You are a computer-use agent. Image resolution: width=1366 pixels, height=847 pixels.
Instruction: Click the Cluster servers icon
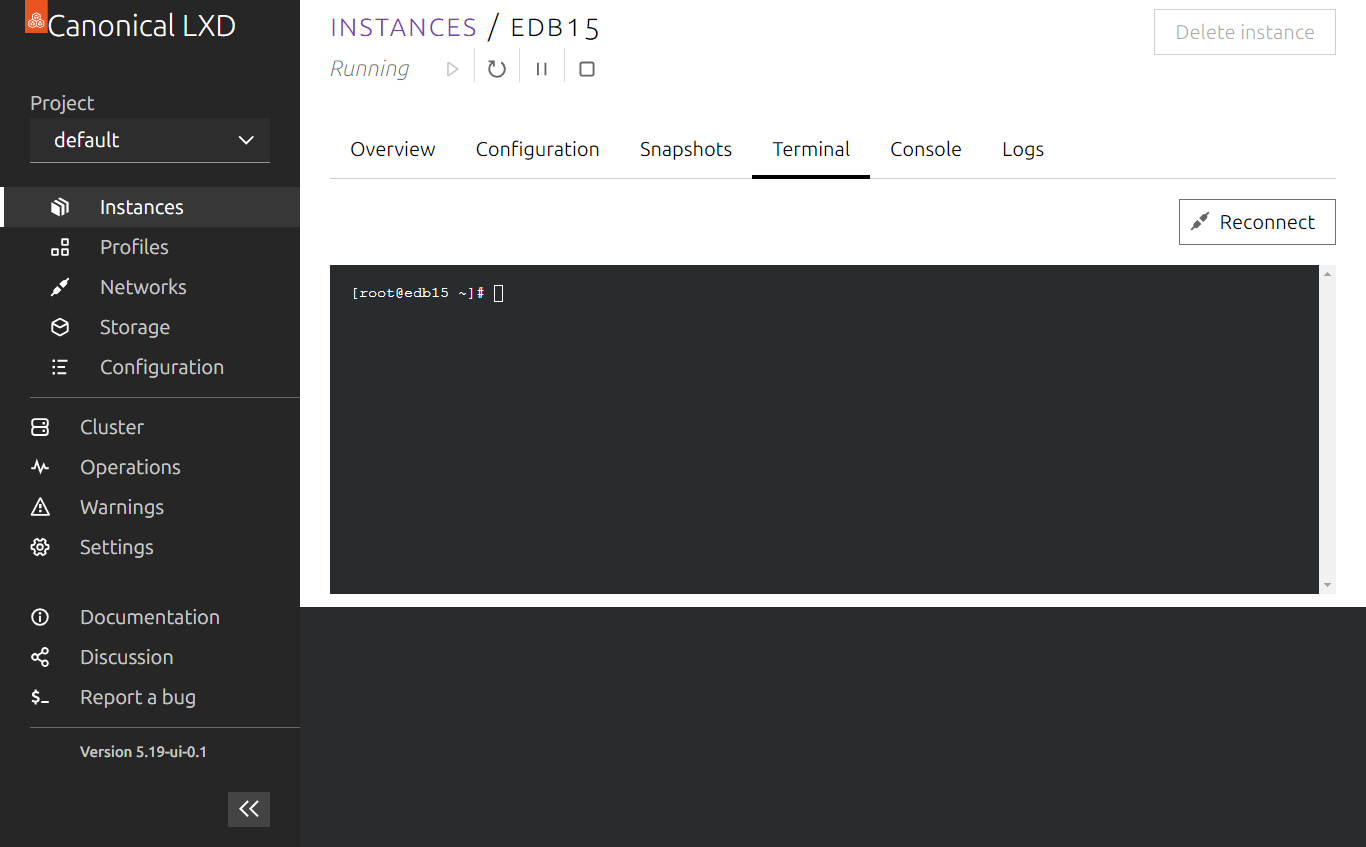[40, 427]
